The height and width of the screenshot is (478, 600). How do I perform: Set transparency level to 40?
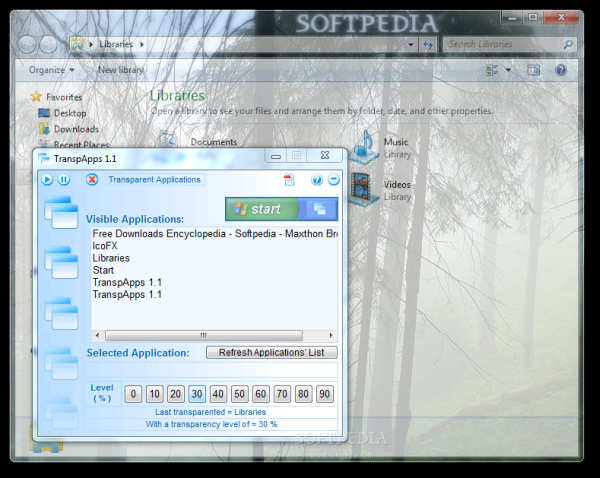click(218, 394)
